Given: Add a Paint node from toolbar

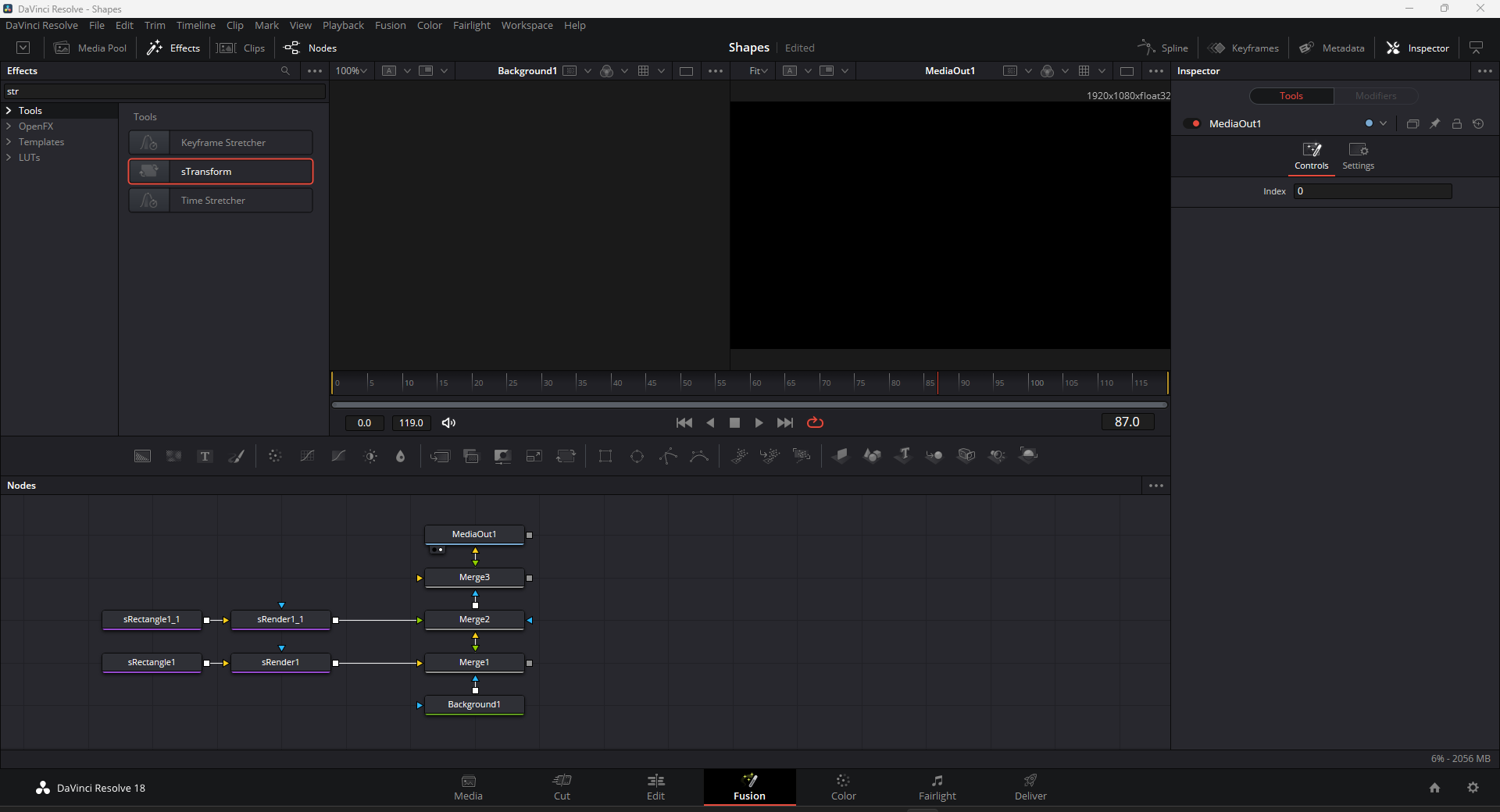Looking at the screenshot, I should click(x=236, y=456).
